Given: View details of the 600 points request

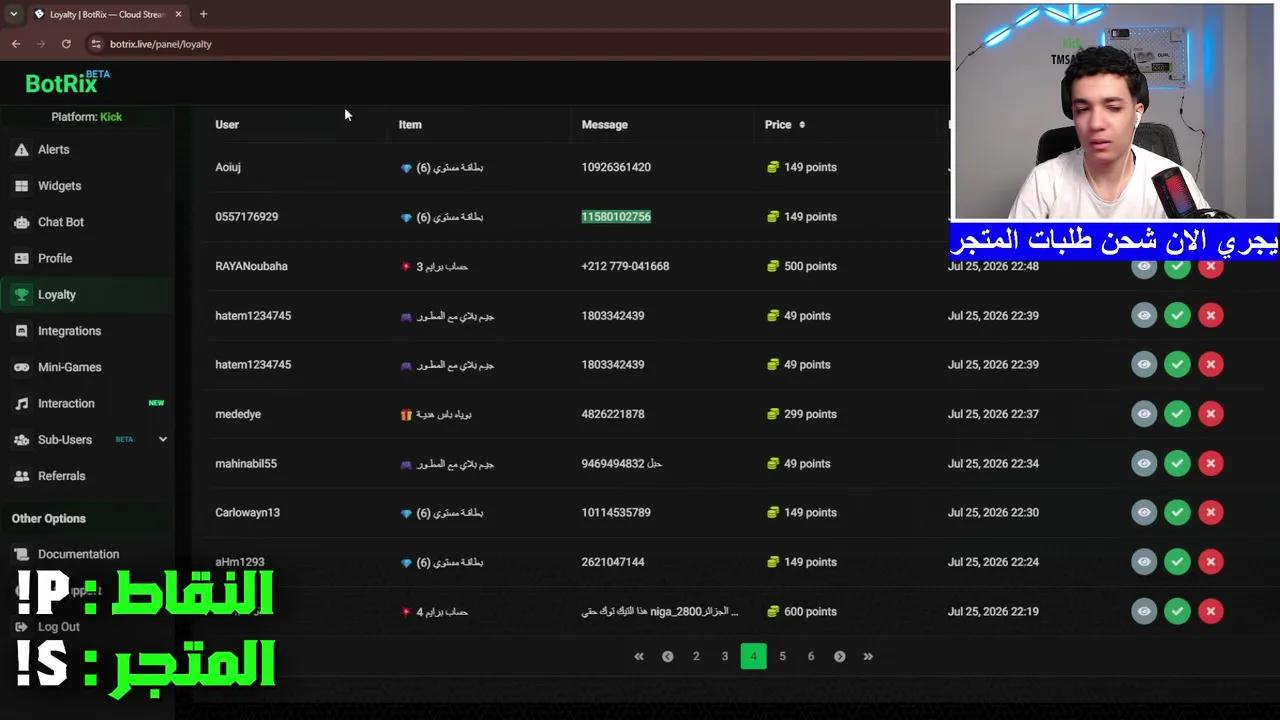Looking at the screenshot, I should [x=1144, y=611].
